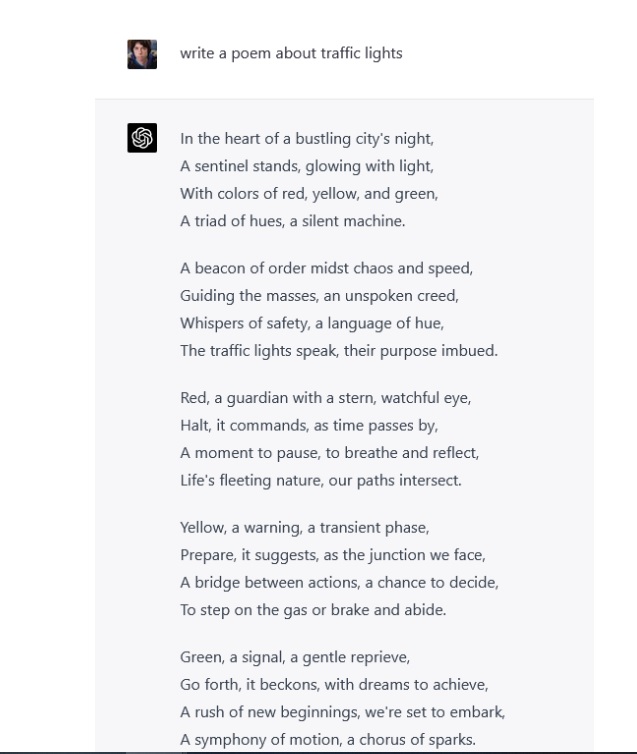Click the line 'Whispers of safety, a language of hue'
Image resolution: width=637 pixels, height=754 pixels.
[312, 323]
